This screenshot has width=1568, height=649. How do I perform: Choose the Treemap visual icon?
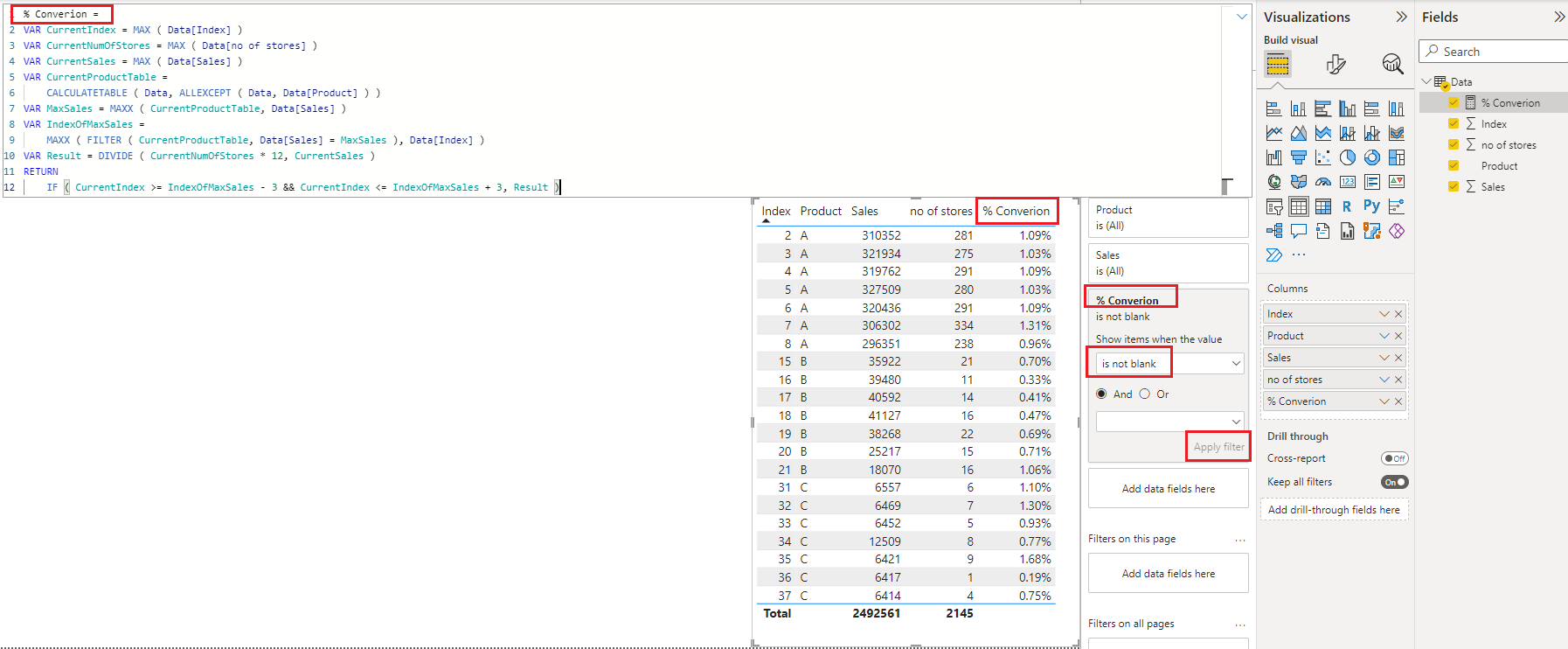click(1396, 157)
